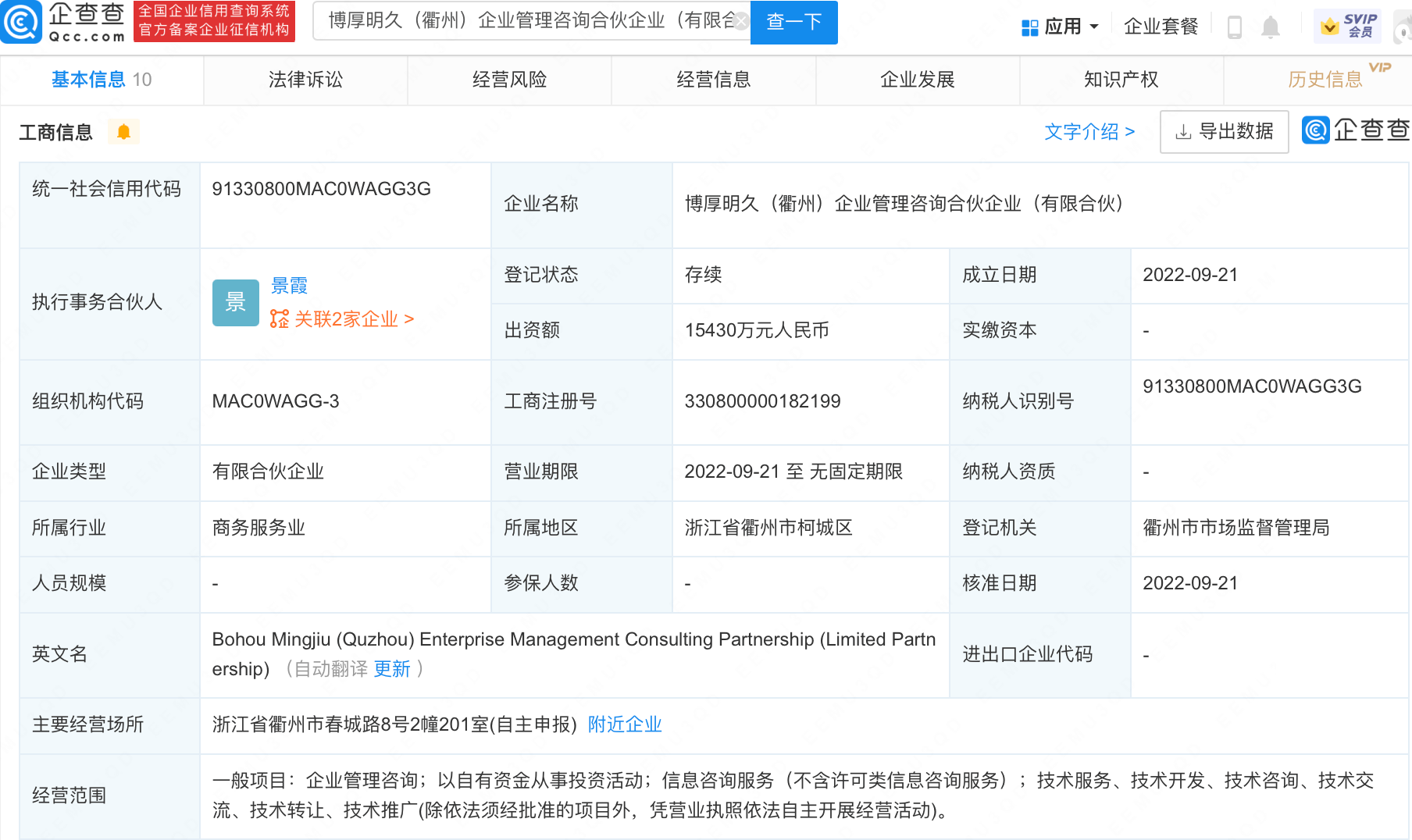Clear the search box text
This screenshot has width=1412, height=840.
pos(740,21)
